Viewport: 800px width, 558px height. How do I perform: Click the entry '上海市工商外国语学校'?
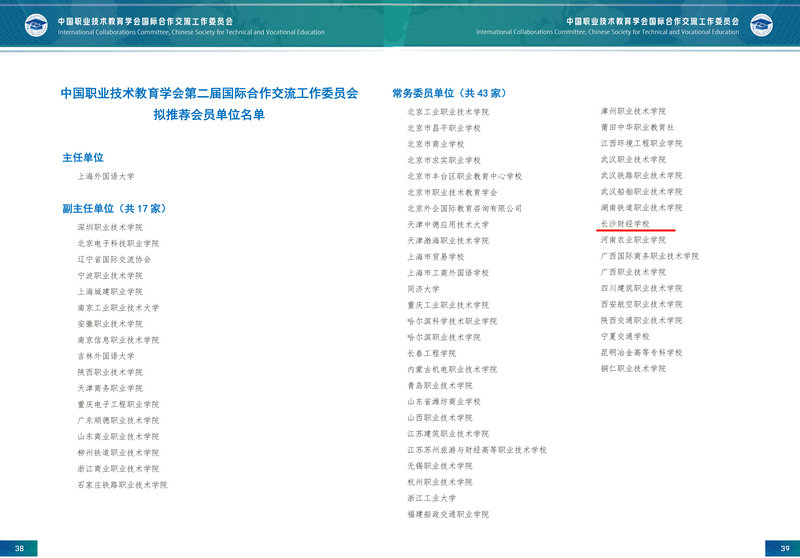pyautogui.click(x=448, y=273)
